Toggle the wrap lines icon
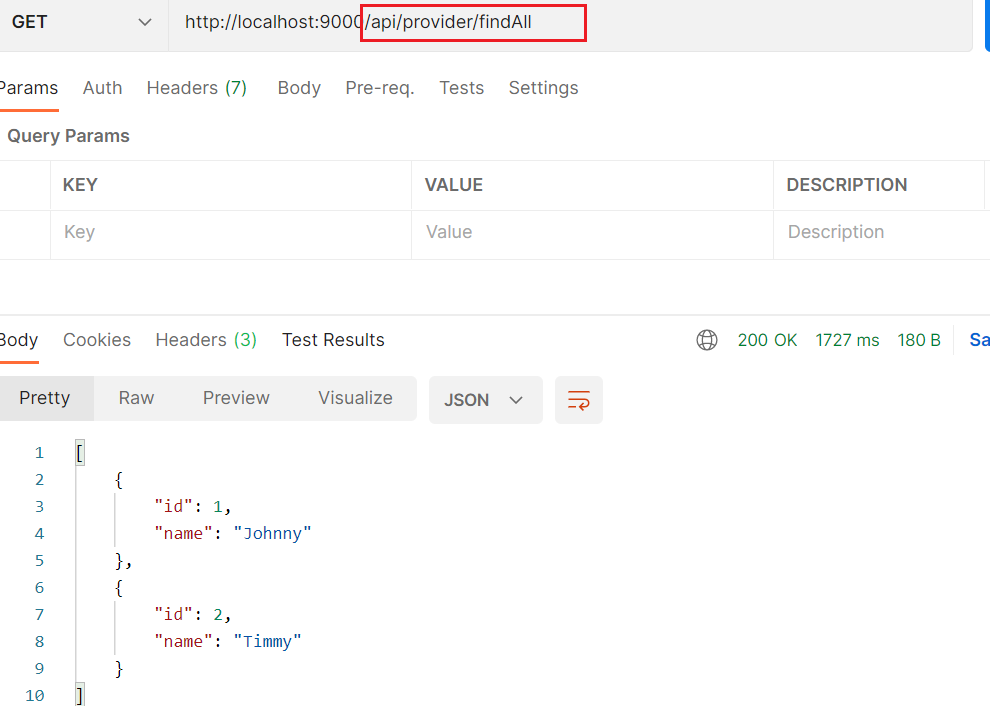Screen dimensions: 990x714 pos(579,400)
